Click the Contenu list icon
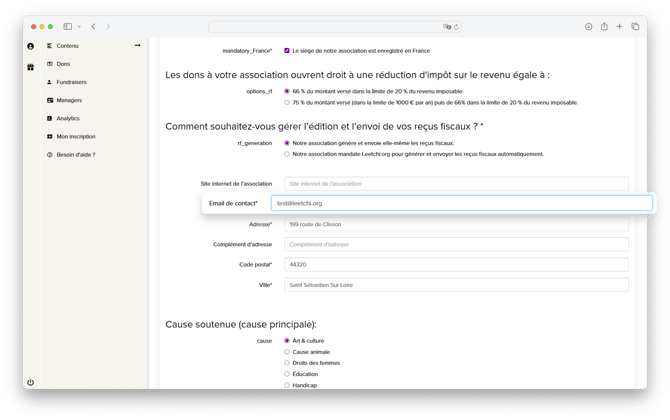This screenshot has height=420, width=670. pos(50,46)
